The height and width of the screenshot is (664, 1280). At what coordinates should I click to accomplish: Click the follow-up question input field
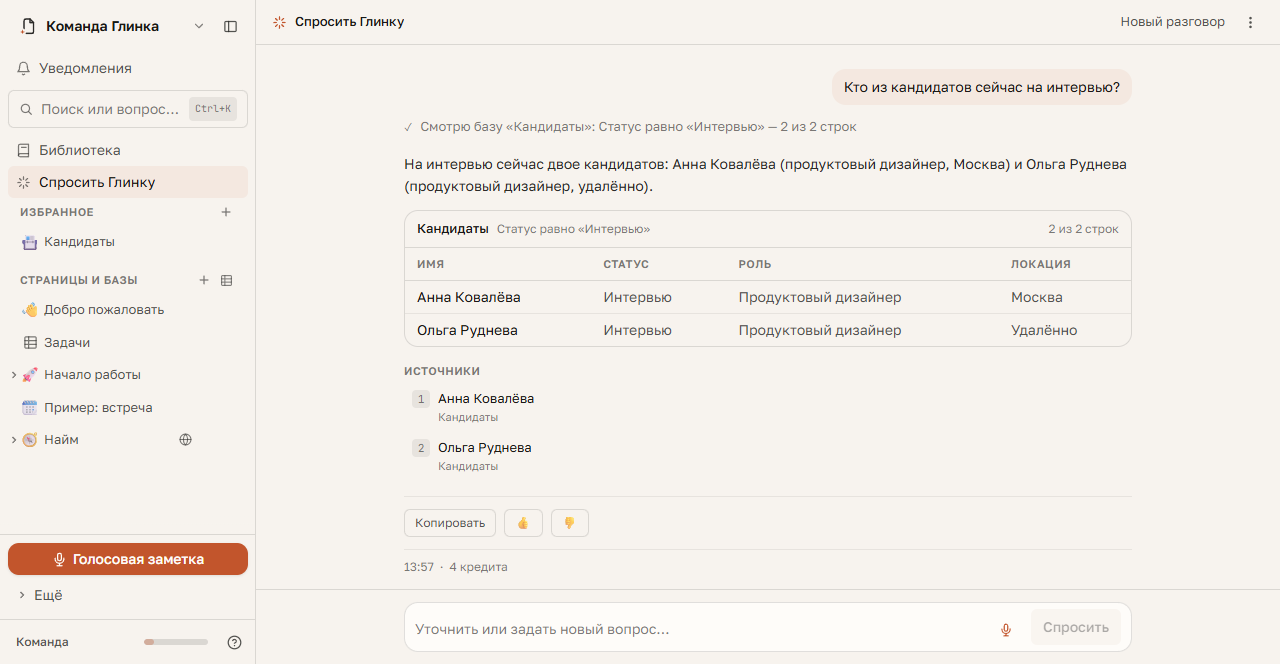(700, 629)
